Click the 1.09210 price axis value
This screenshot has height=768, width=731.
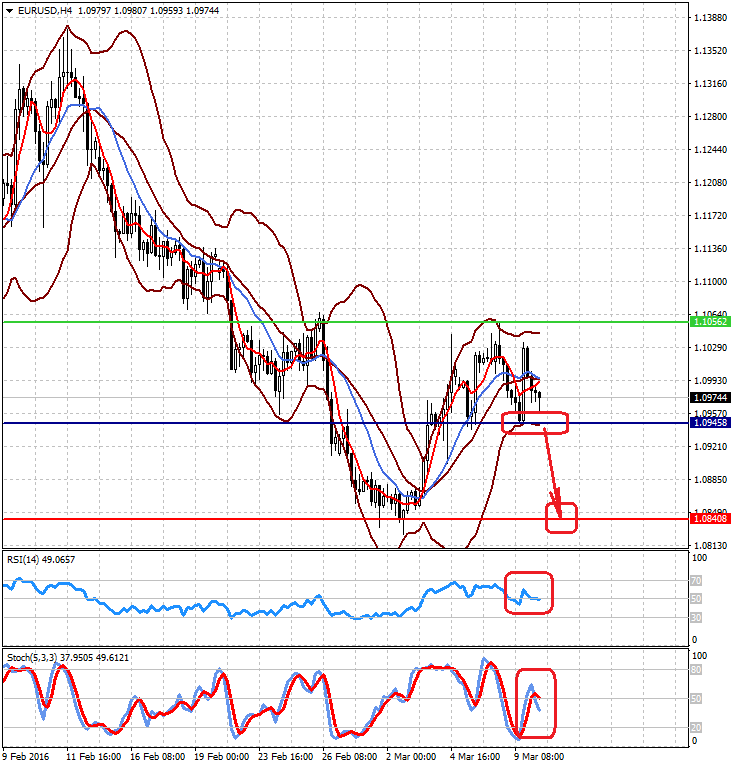[x=710, y=447]
